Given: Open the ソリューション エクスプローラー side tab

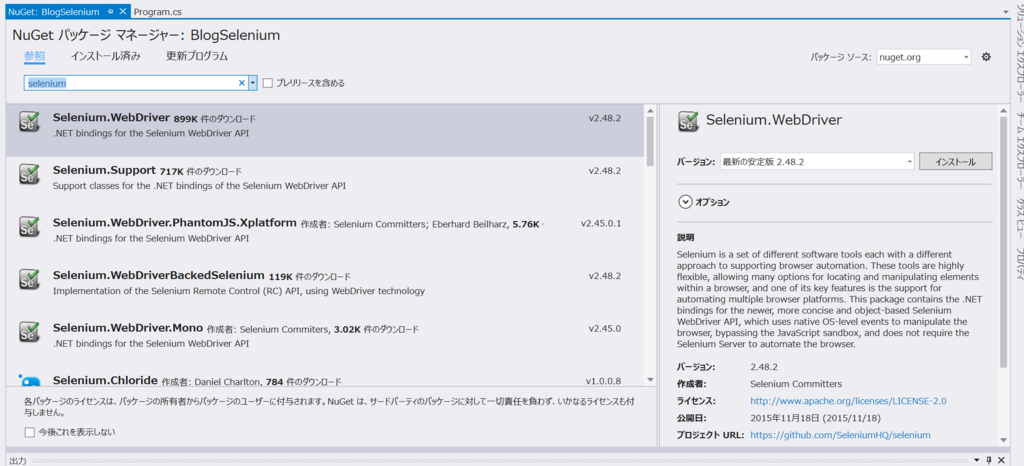Looking at the screenshot, I should tap(1017, 54).
